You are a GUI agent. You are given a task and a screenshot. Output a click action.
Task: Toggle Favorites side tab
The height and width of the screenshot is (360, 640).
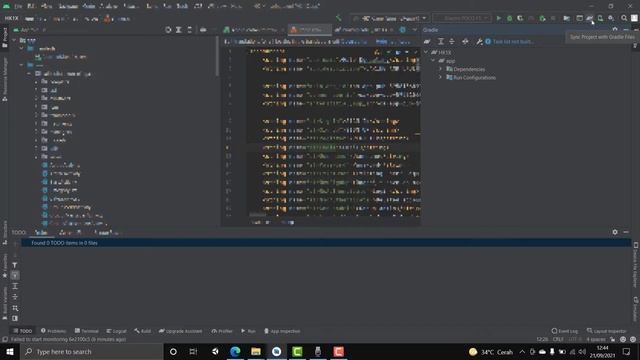[5, 266]
